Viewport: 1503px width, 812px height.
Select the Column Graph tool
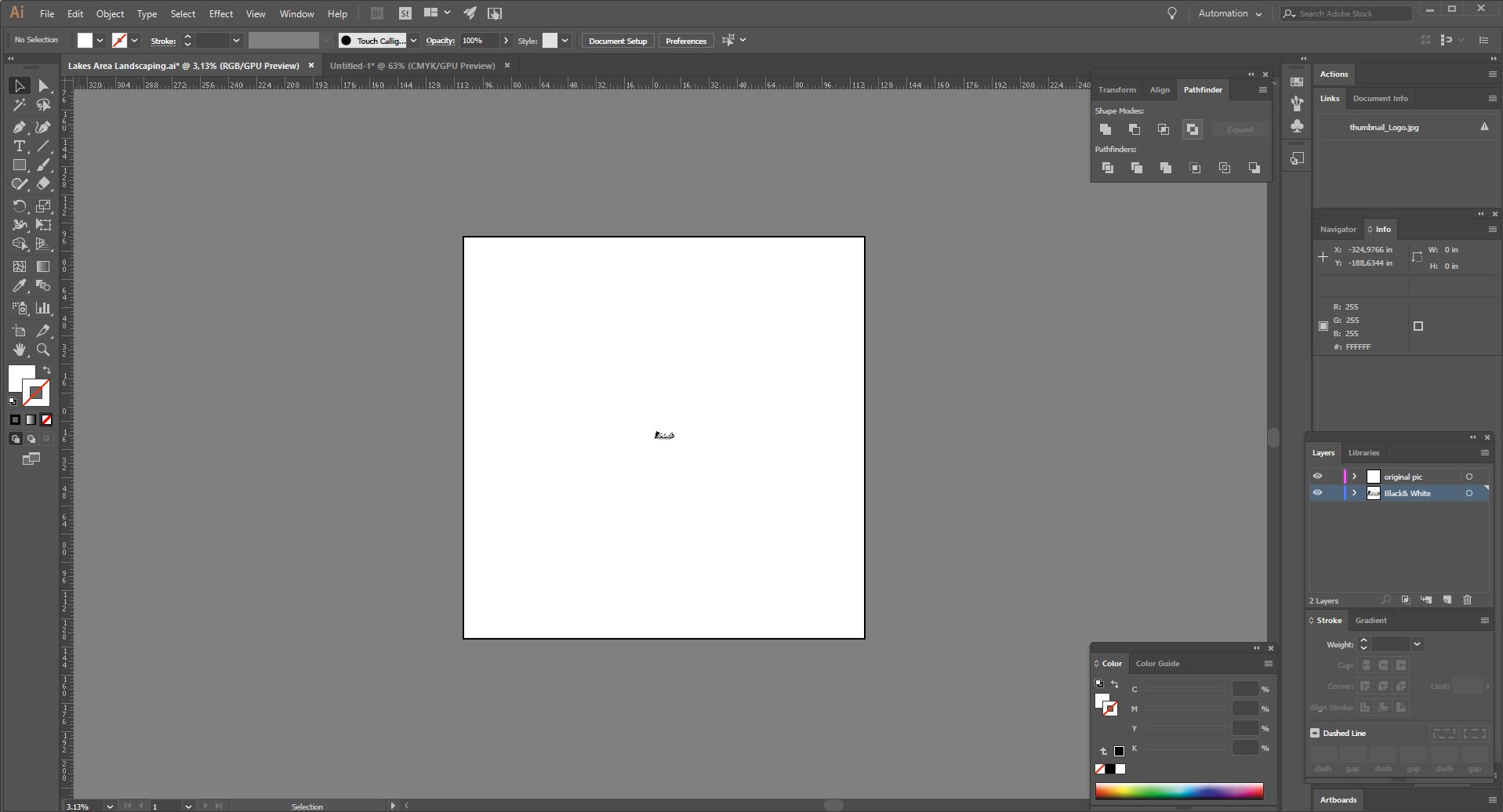[x=43, y=308]
